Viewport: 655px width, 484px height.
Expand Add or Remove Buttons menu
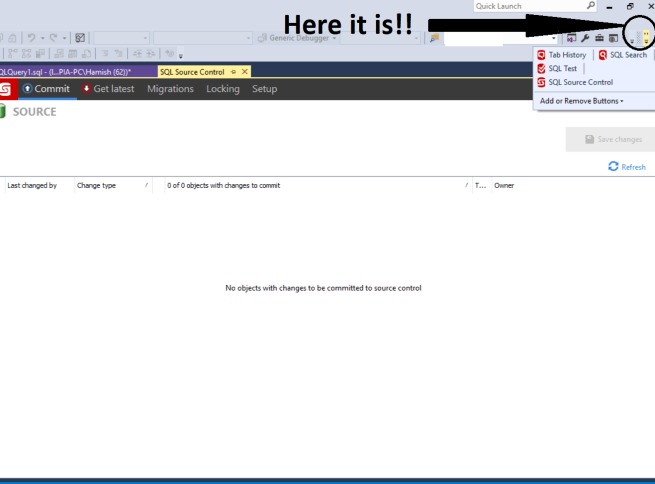[581, 101]
